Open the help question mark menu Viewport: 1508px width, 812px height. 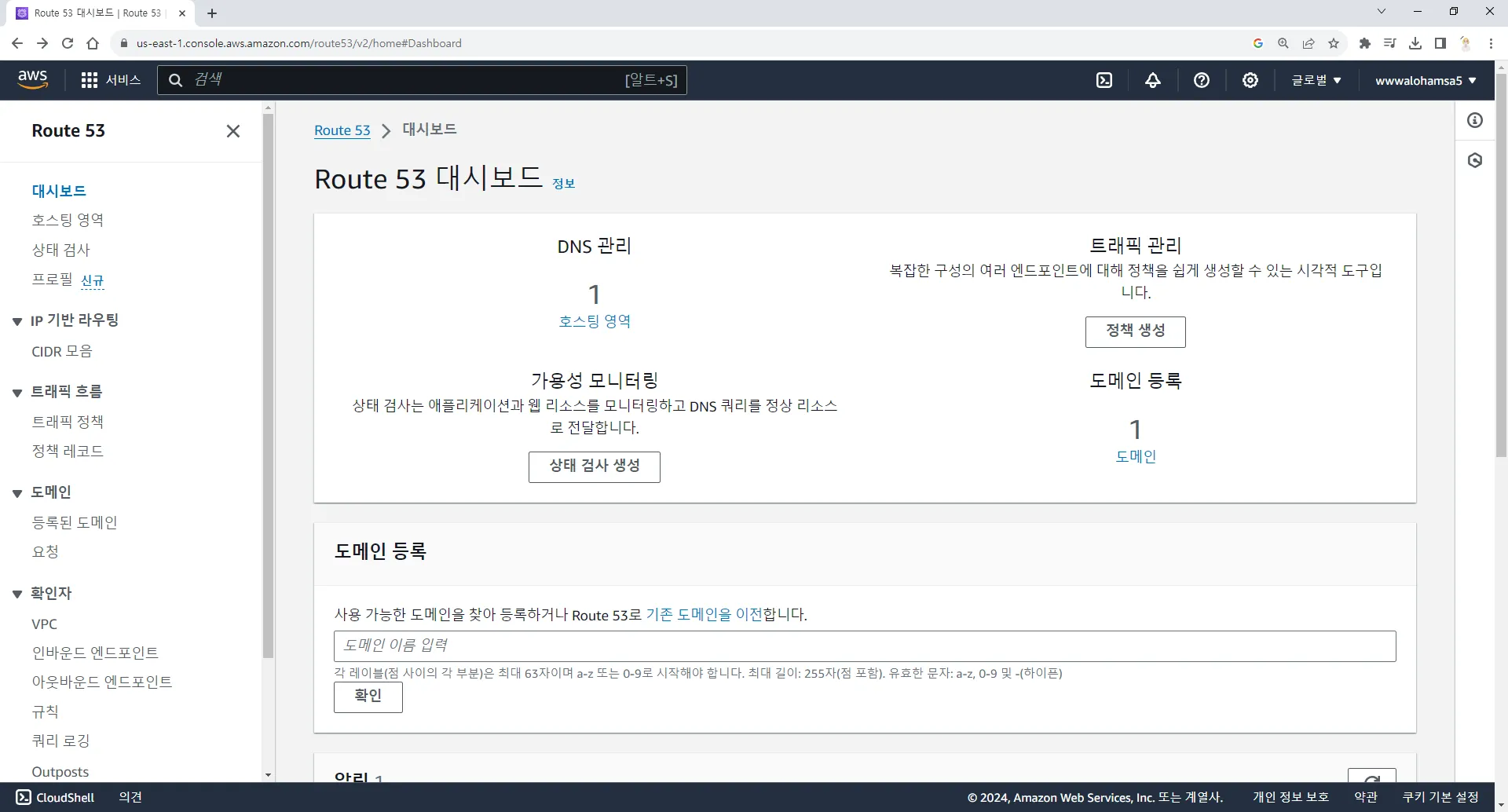pyautogui.click(x=1202, y=80)
